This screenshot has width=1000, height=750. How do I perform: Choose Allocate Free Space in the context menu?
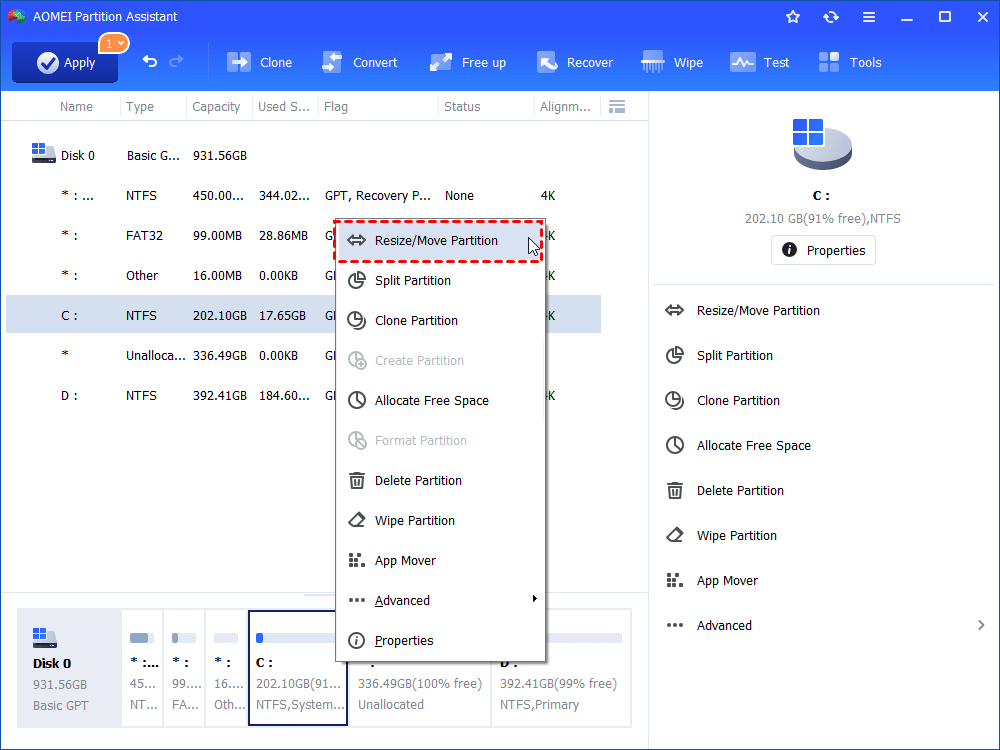click(439, 401)
